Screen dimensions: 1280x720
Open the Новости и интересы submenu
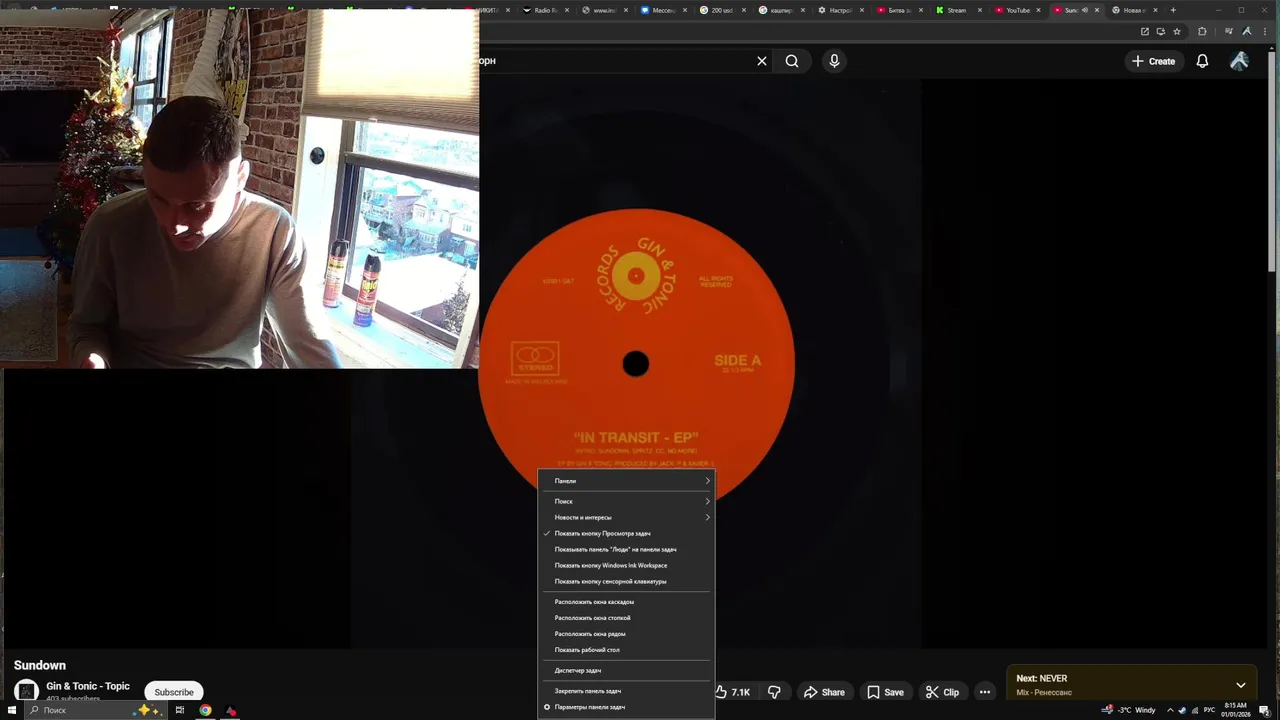pyautogui.click(x=627, y=517)
